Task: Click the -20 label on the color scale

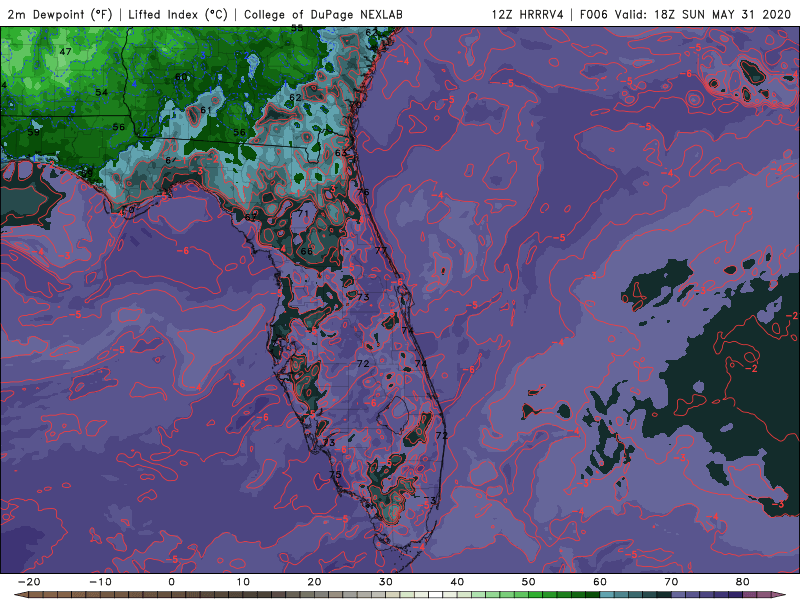Action: (x=29, y=582)
